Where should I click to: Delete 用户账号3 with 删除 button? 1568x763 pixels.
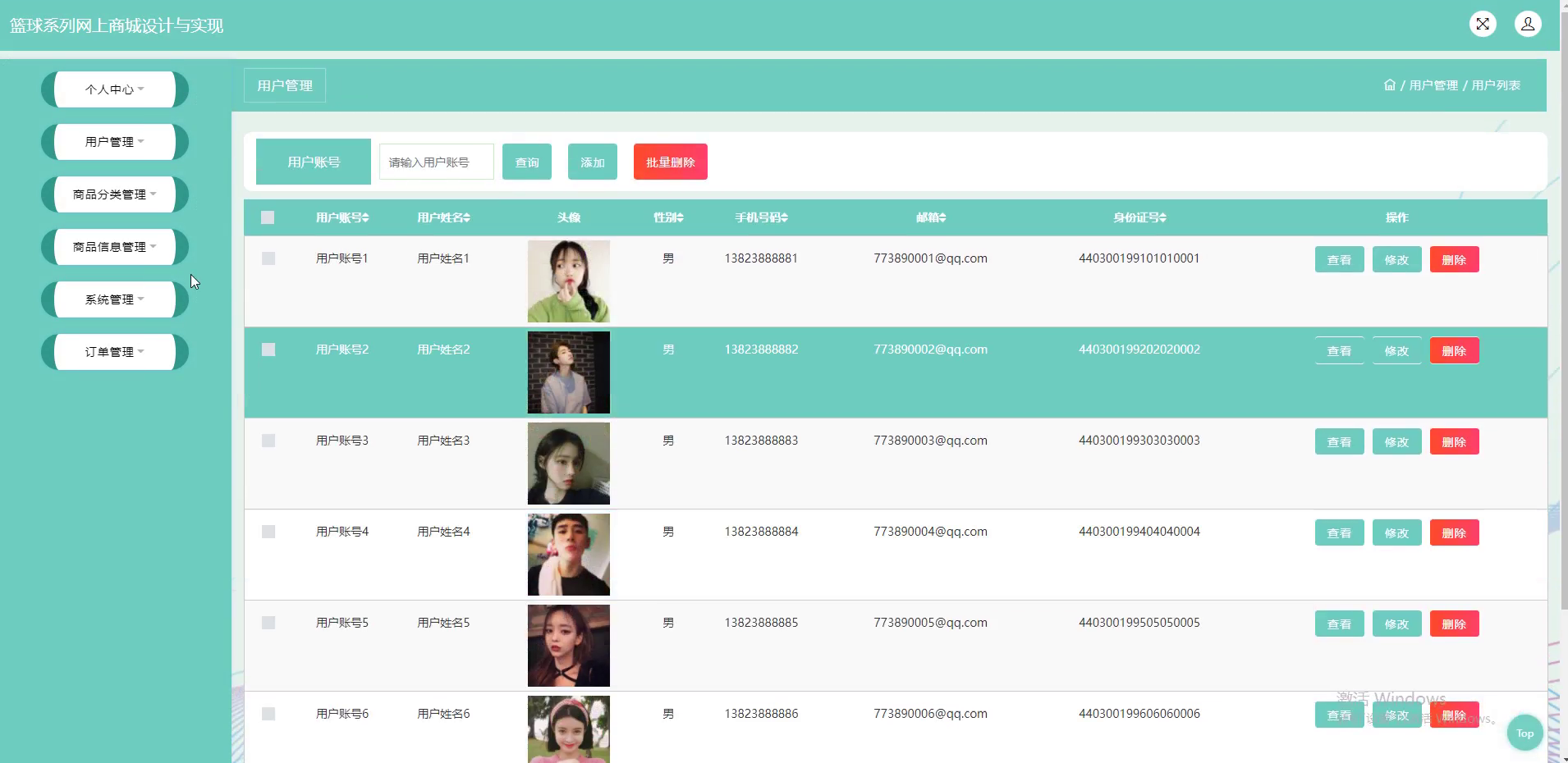coord(1455,441)
